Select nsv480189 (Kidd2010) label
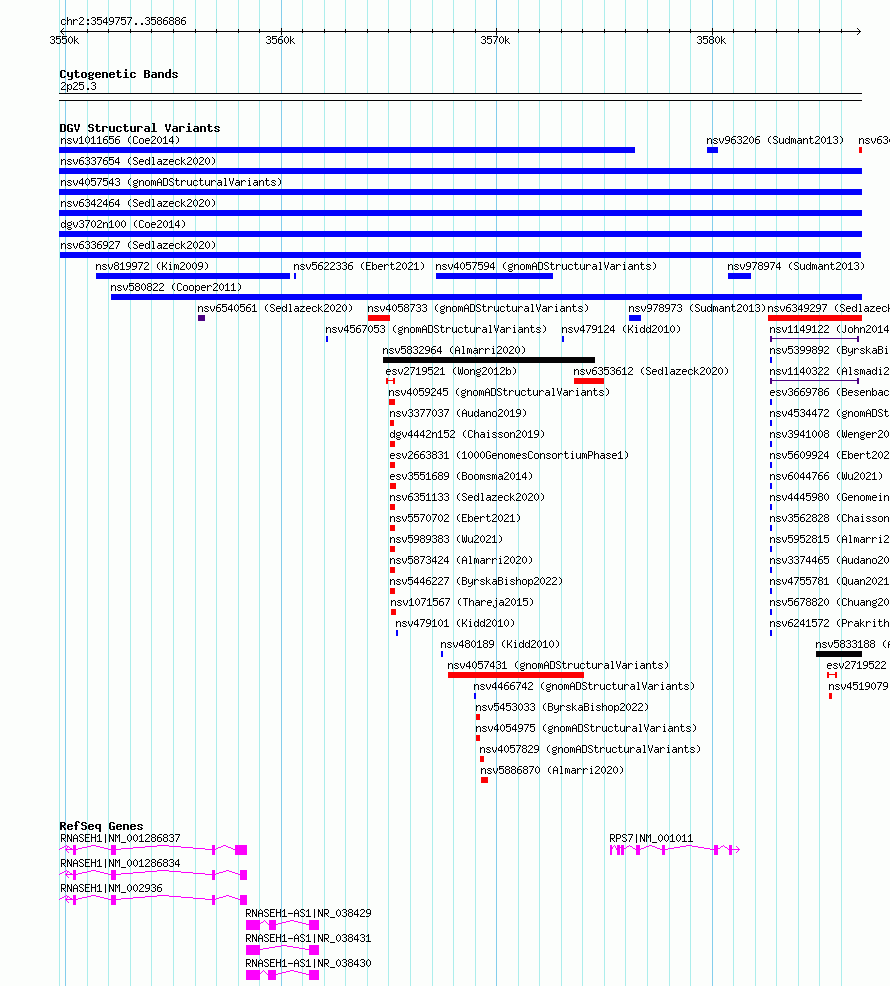The image size is (890, 986). (500, 644)
